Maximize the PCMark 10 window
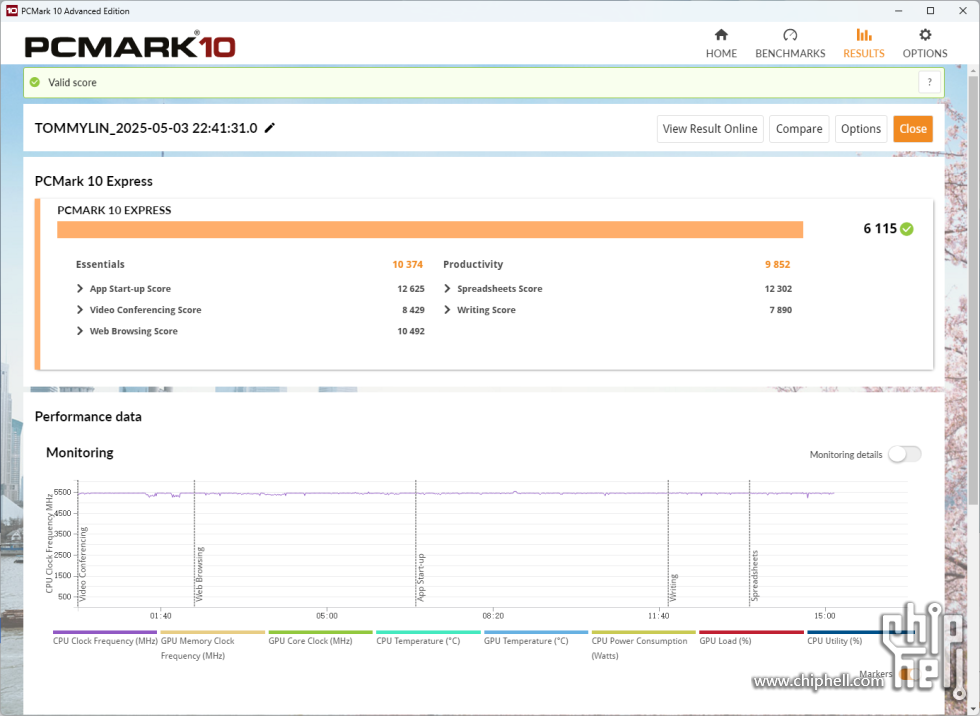980x716 pixels. click(x=931, y=11)
